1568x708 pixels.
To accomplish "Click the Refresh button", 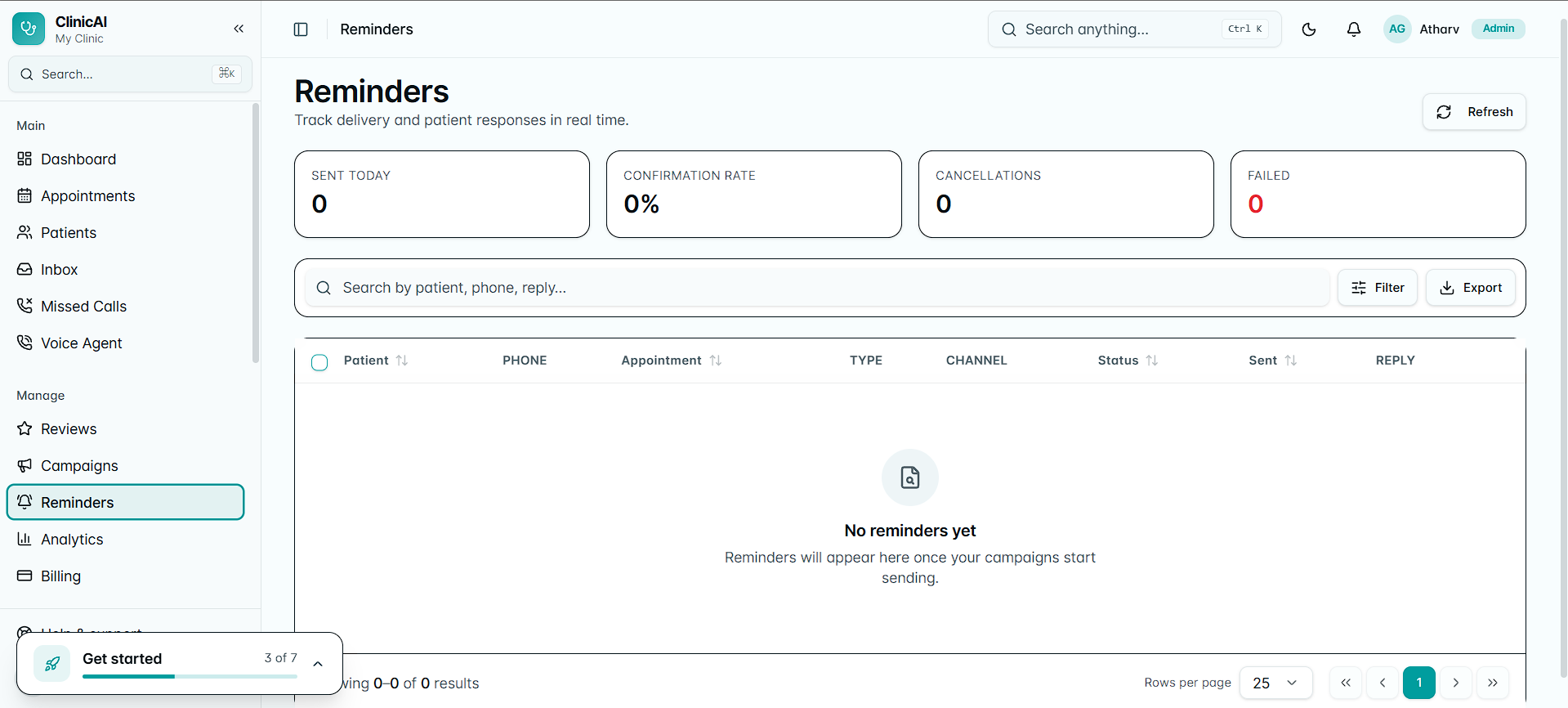I will [1474, 112].
